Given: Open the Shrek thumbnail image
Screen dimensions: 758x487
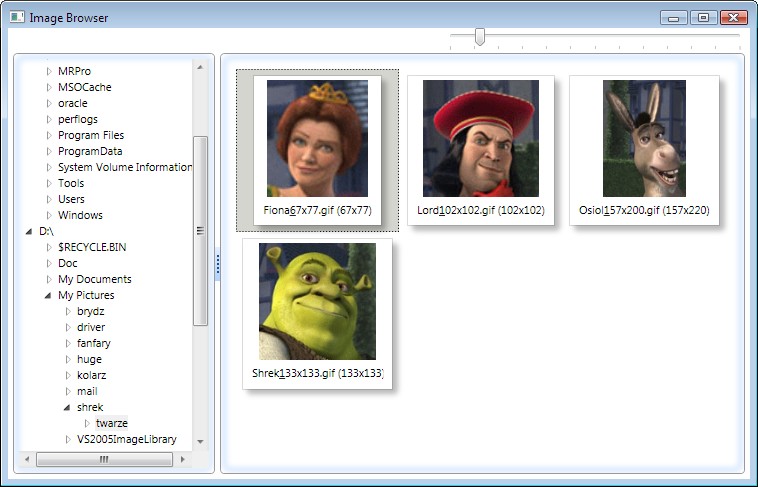Looking at the screenshot, I should click(317, 301).
